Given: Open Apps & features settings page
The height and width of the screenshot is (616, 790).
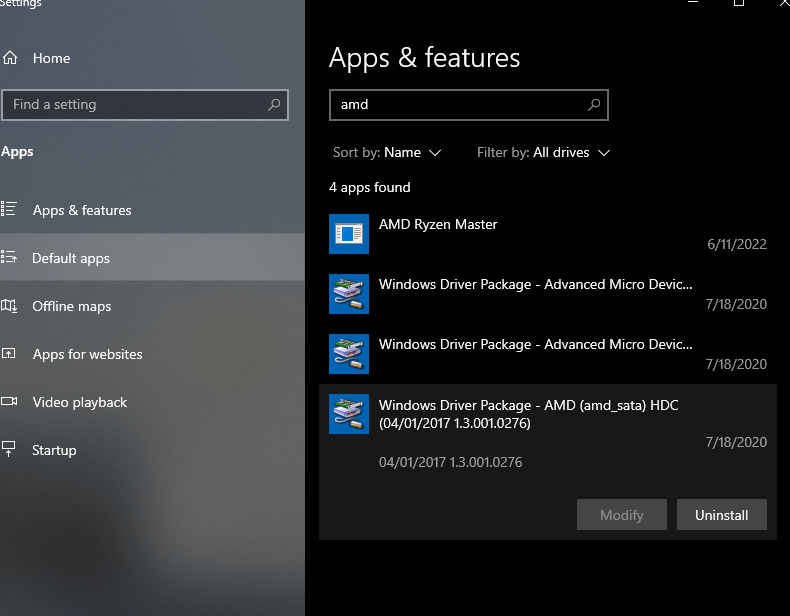Looking at the screenshot, I should (x=152, y=210).
